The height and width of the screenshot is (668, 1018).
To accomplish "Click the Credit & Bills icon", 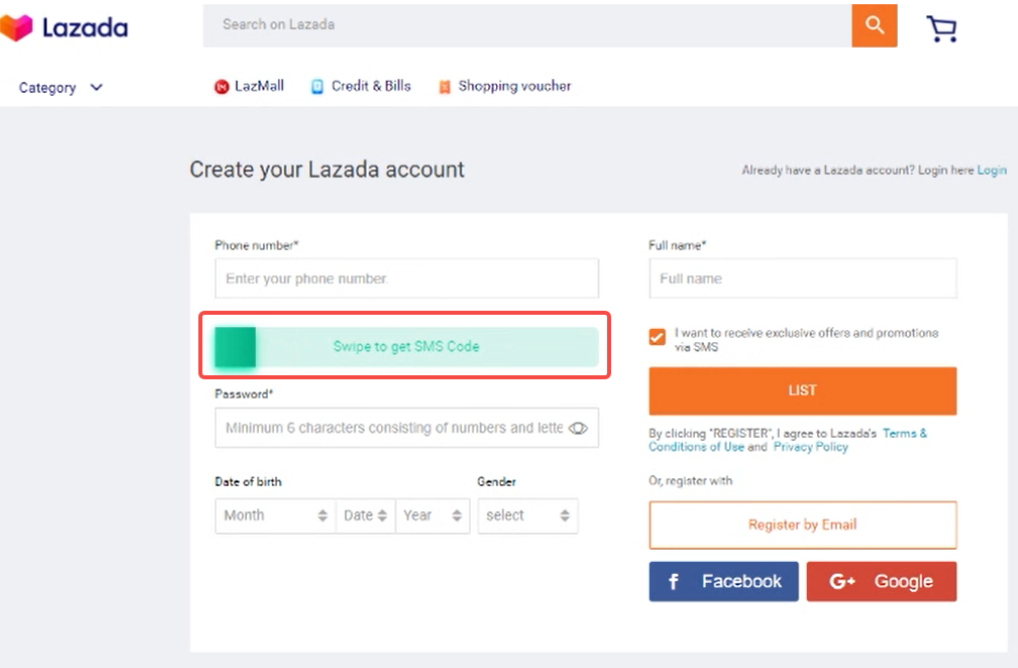I will [x=318, y=87].
